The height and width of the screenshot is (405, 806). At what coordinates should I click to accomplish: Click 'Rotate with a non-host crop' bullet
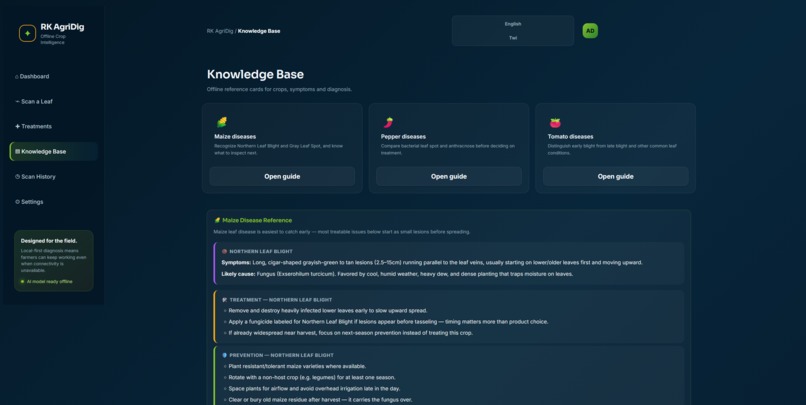(312, 378)
